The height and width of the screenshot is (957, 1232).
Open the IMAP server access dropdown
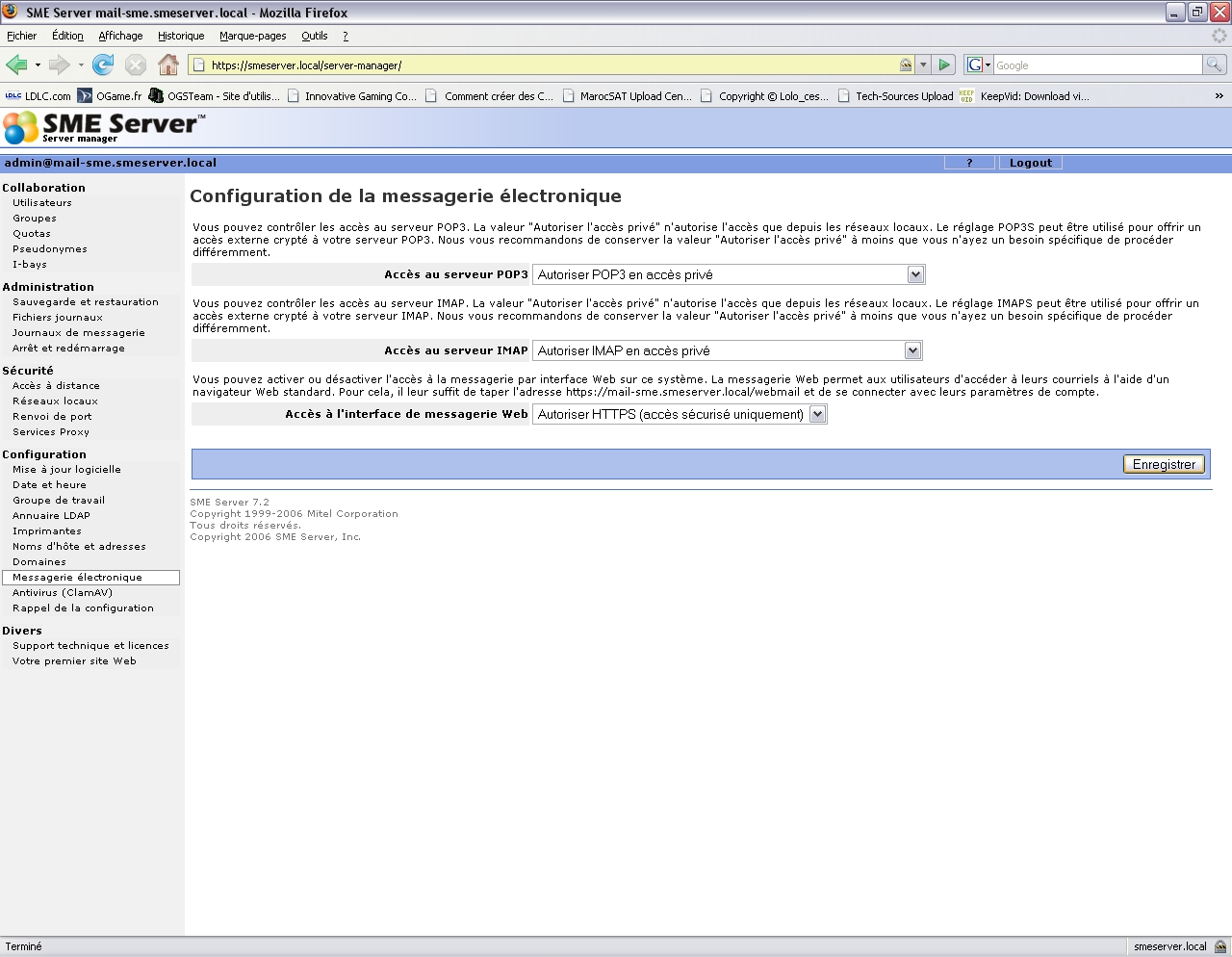click(728, 350)
